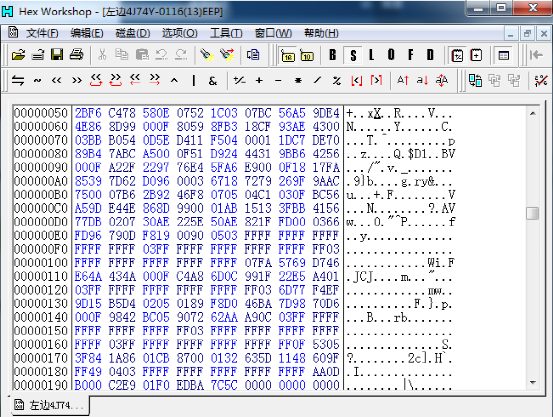
Task: Open the 选项(O) menu
Action: [180, 34]
